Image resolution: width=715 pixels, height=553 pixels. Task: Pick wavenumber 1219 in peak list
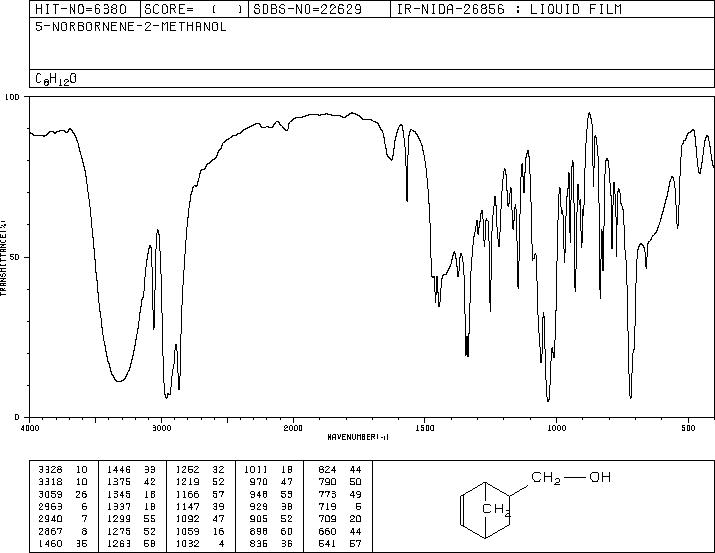187,481
